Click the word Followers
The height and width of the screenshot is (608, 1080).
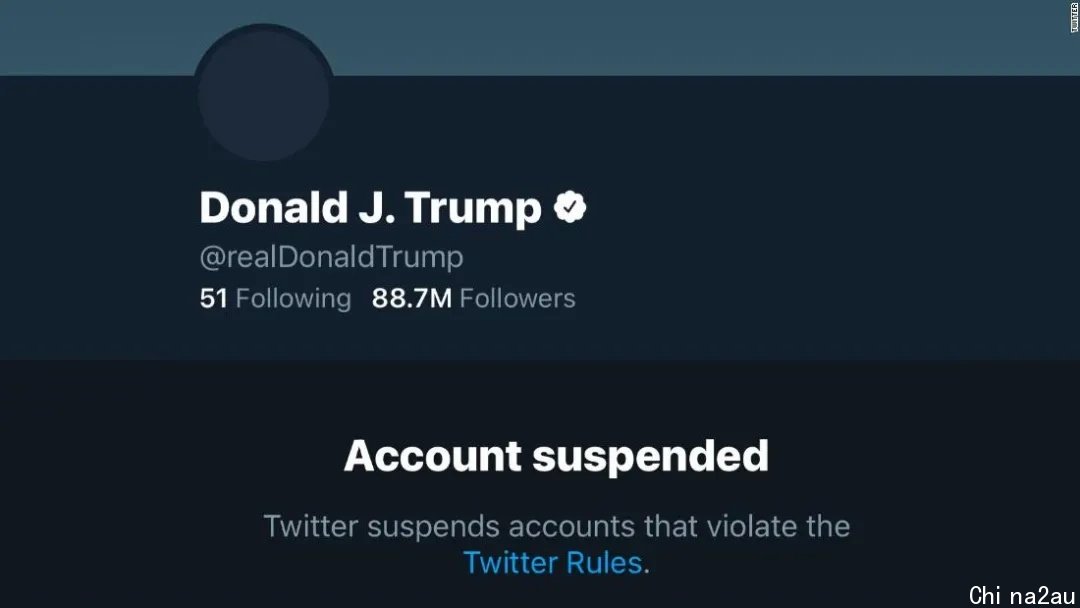tap(517, 299)
